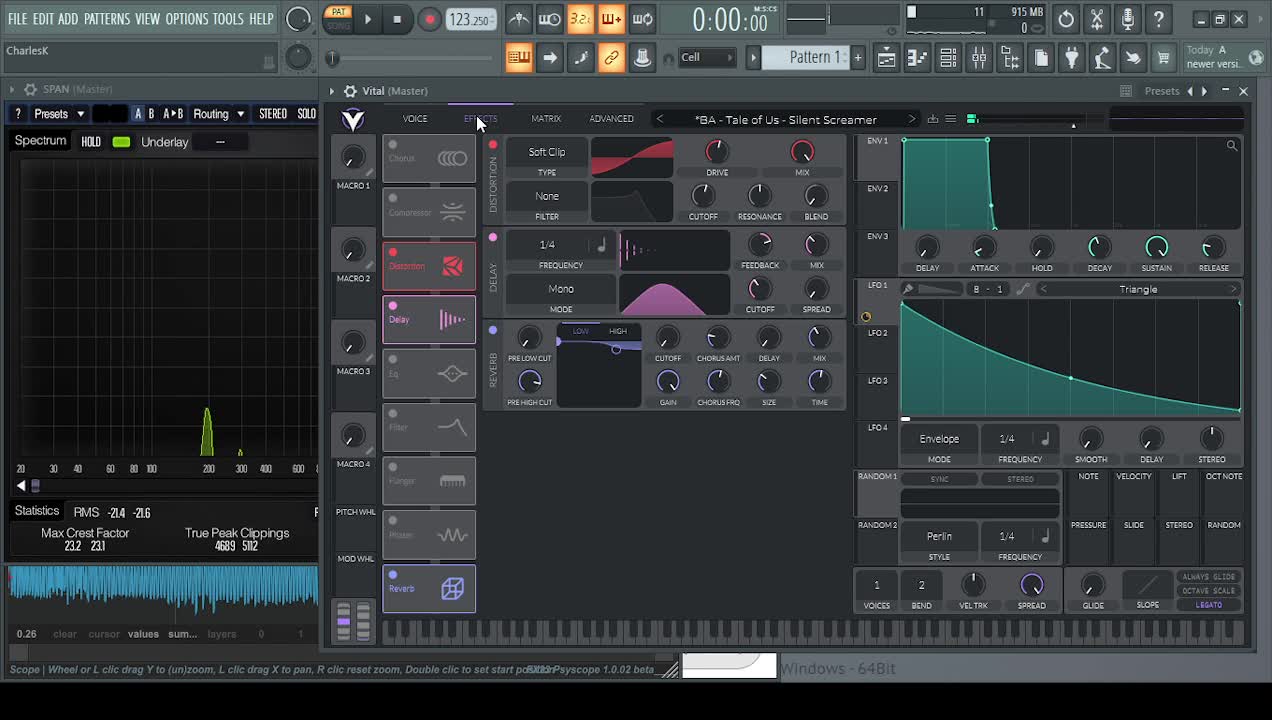
Task: Click the LFO paint brush icon
Action: pos(908,289)
